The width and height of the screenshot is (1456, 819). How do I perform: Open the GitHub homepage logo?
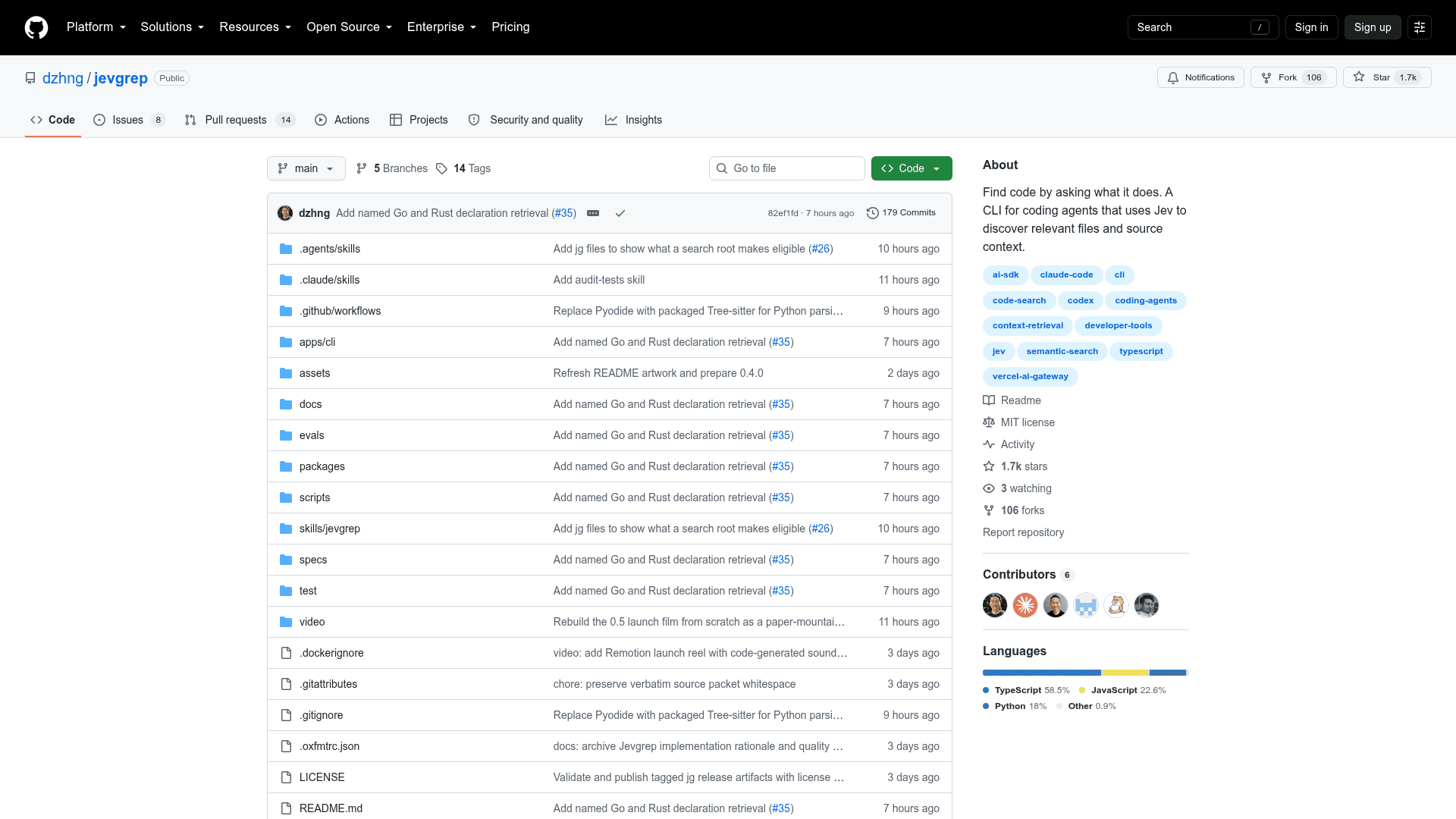point(36,27)
